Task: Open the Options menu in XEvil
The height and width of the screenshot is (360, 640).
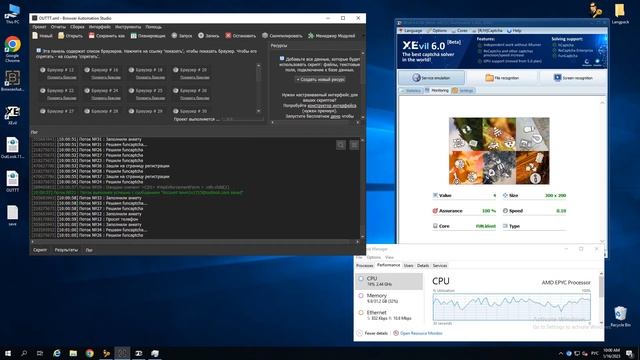Action: pos(437,31)
